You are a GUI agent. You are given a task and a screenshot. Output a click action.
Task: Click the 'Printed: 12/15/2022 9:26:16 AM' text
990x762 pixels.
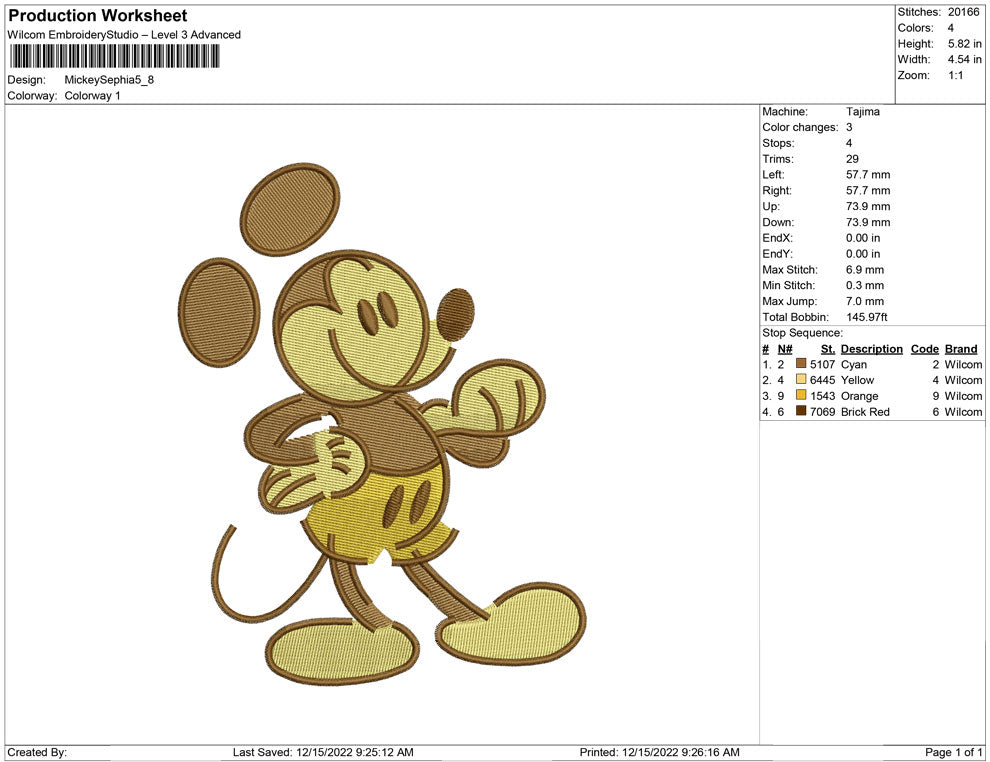coord(659,752)
